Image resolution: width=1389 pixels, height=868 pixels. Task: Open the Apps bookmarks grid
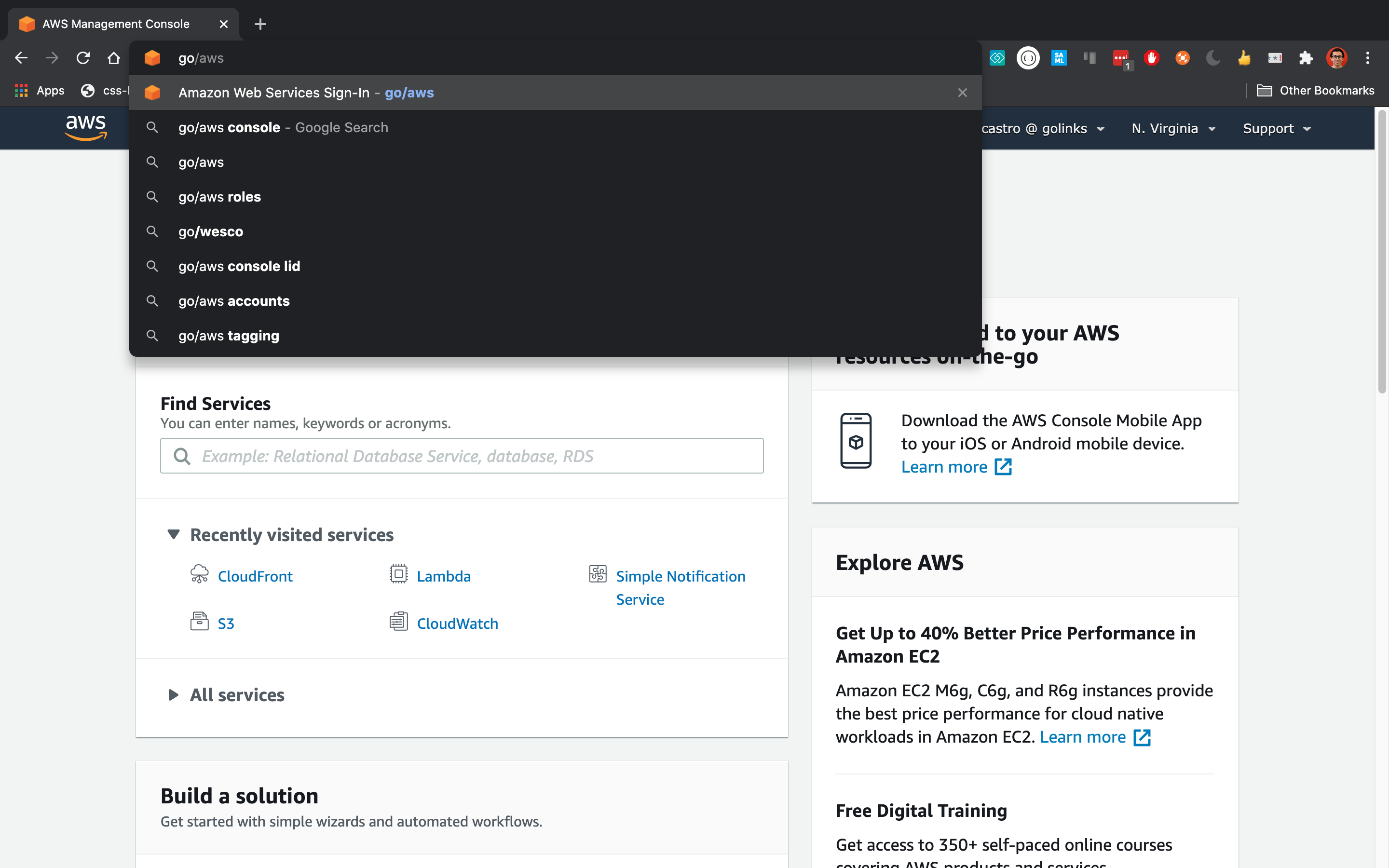(x=22, y=91)
